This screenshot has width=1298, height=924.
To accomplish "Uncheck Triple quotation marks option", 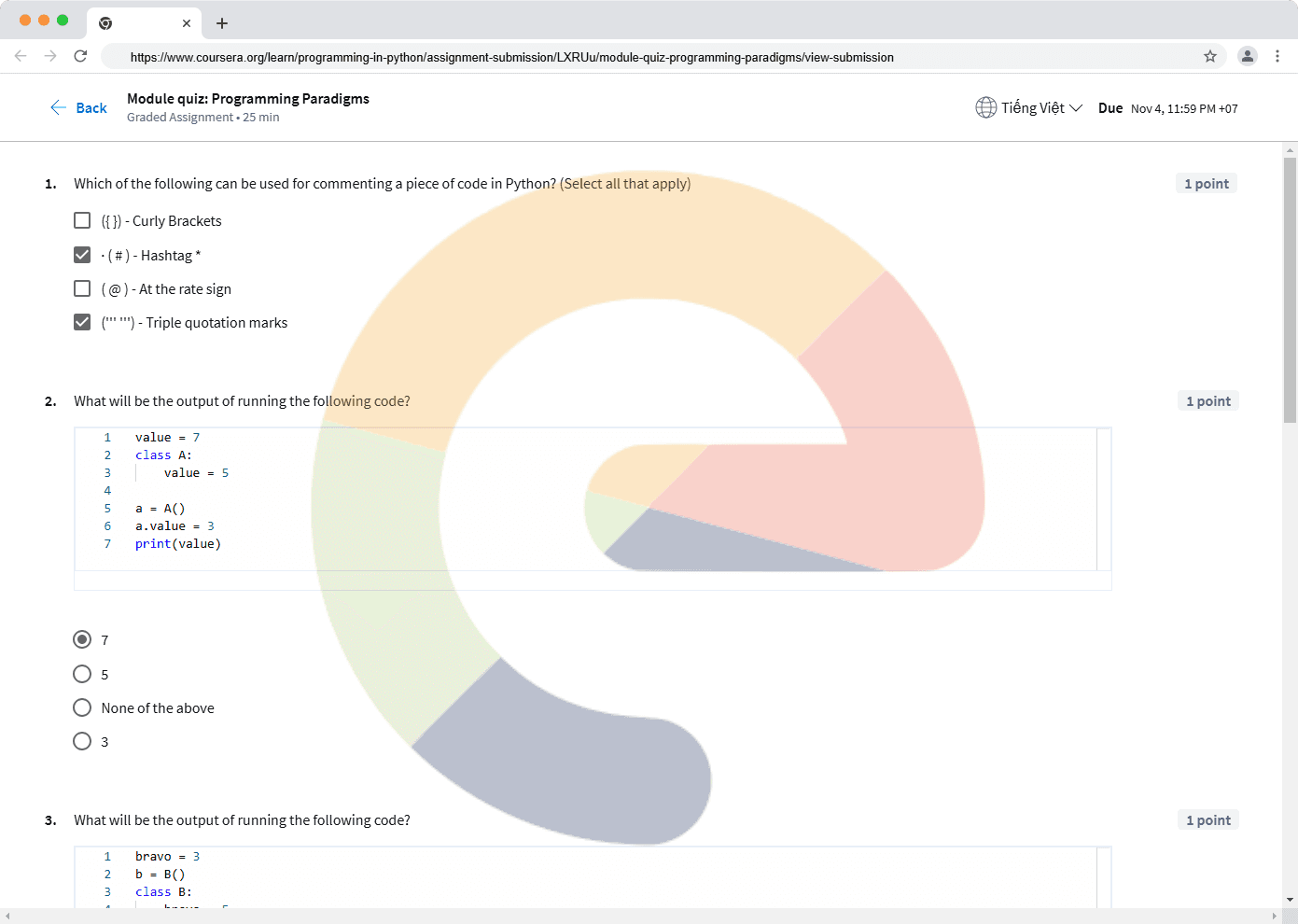I will pyautogui.click(x=82, y=322).
